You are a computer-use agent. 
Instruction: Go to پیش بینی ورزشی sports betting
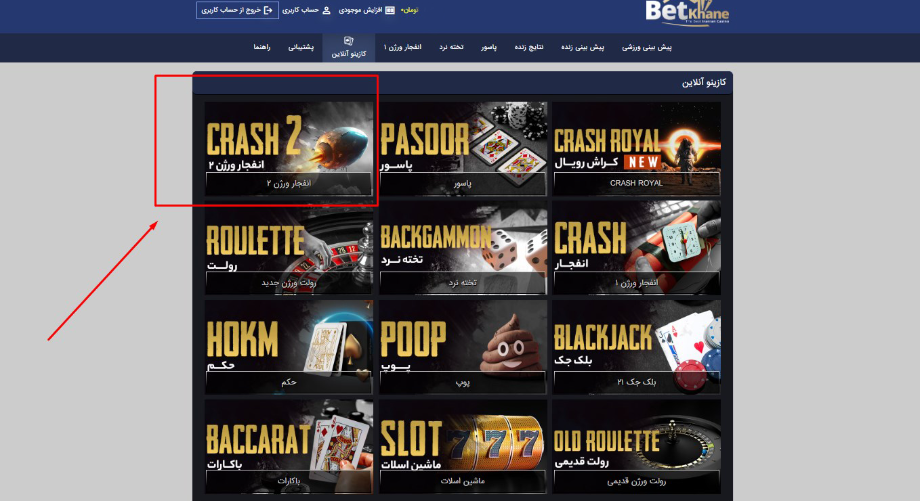pos(647,47)
